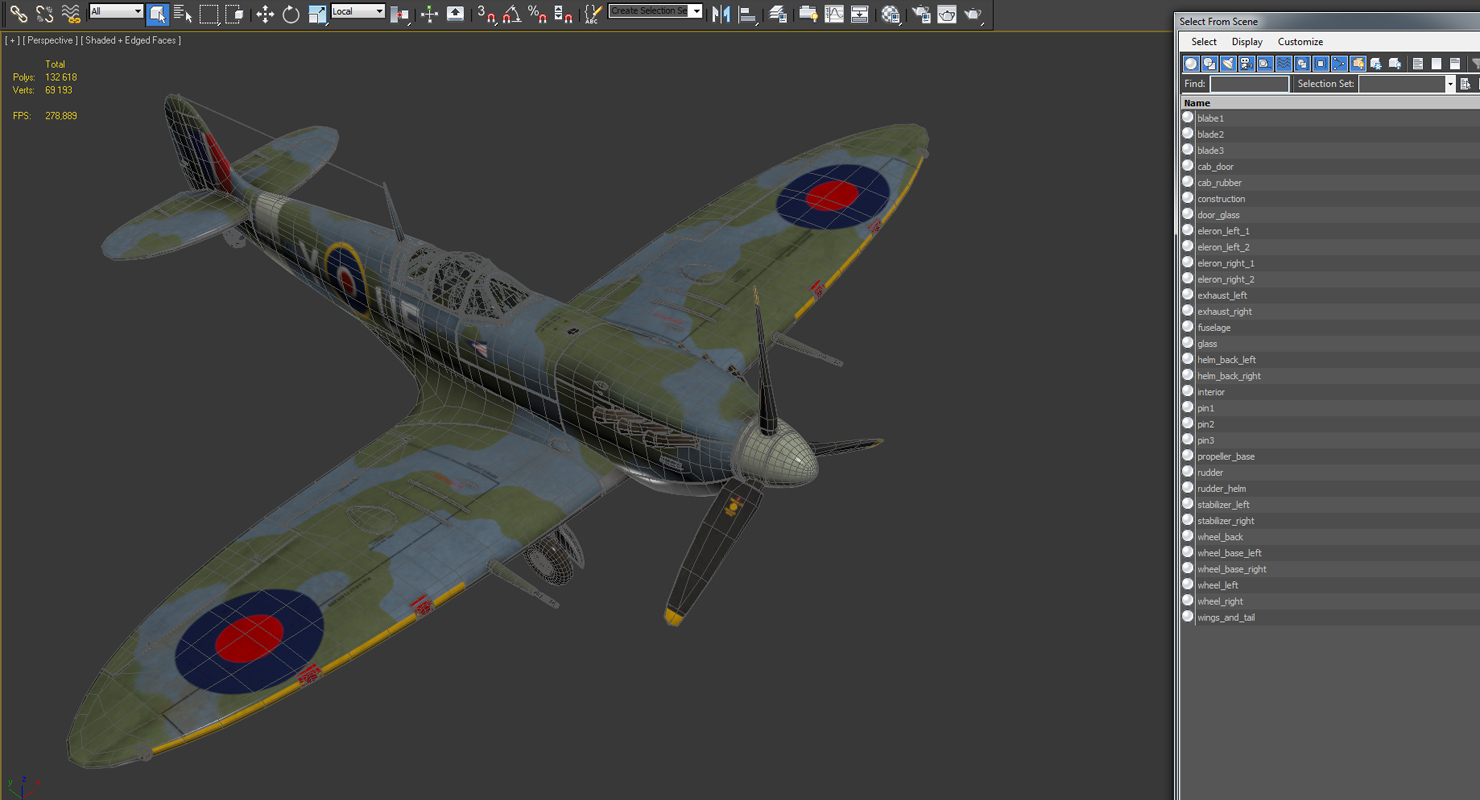Image resolution: width=1480 pixels, height=800 pixels.
Task: Open the Shaded + Edged Faces menu
Action: 133,40
